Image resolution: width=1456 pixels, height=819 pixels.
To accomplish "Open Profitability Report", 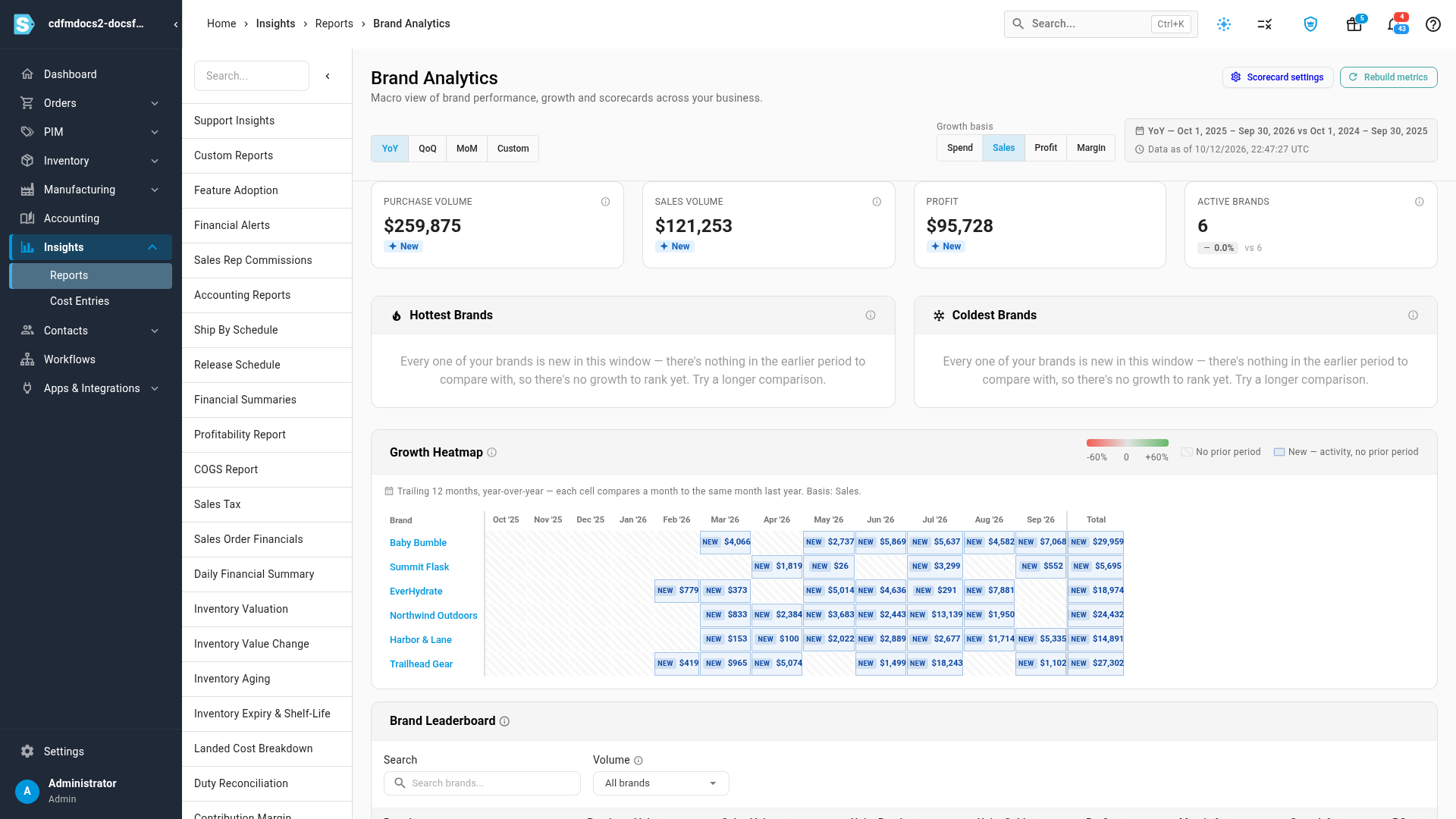I will pos(267,435).
